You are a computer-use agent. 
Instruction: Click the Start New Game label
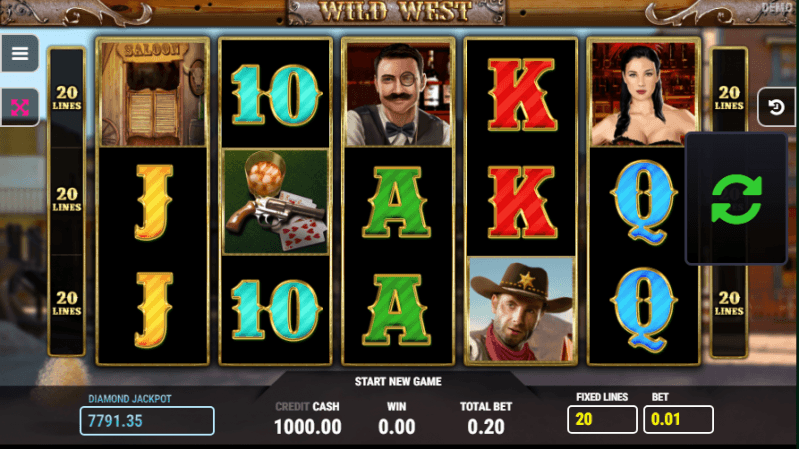pos(398,382)
